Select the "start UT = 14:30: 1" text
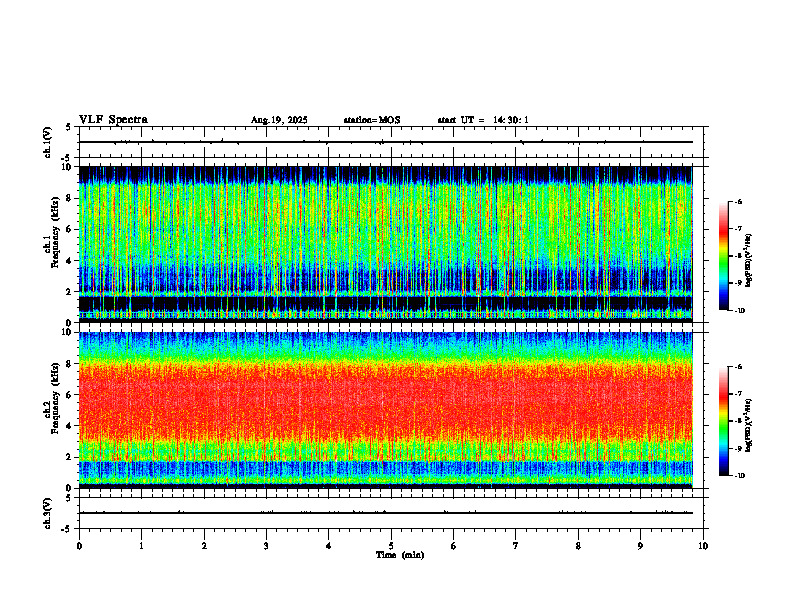Viewport: 792px width, 612px height. coord(483,120)
